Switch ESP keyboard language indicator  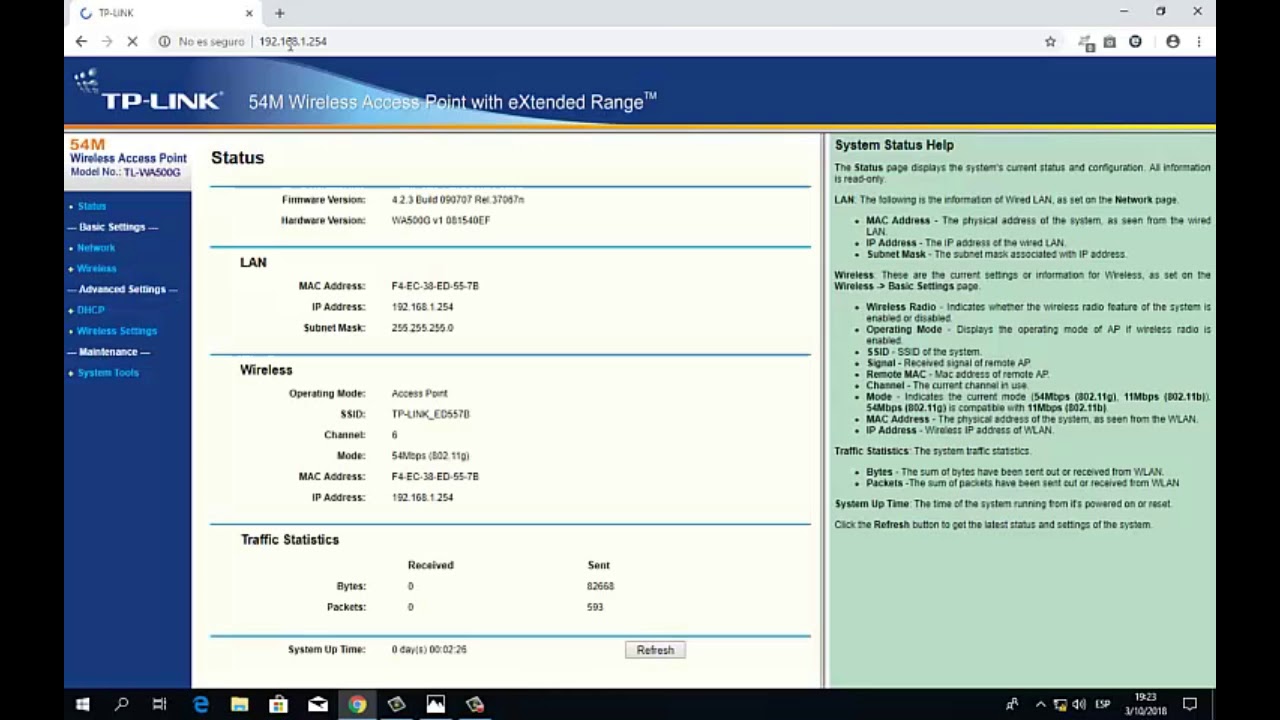1103,704
